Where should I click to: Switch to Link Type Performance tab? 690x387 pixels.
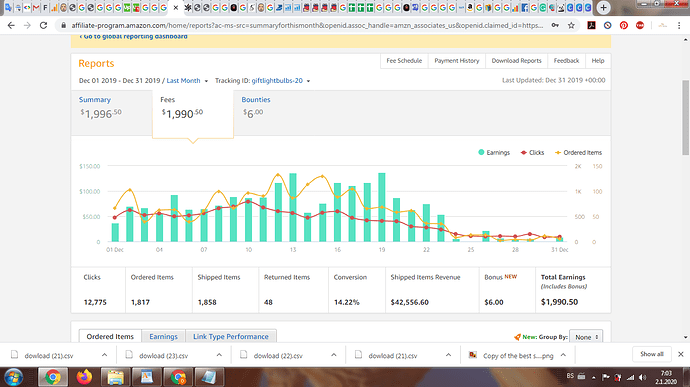[231, 336]
